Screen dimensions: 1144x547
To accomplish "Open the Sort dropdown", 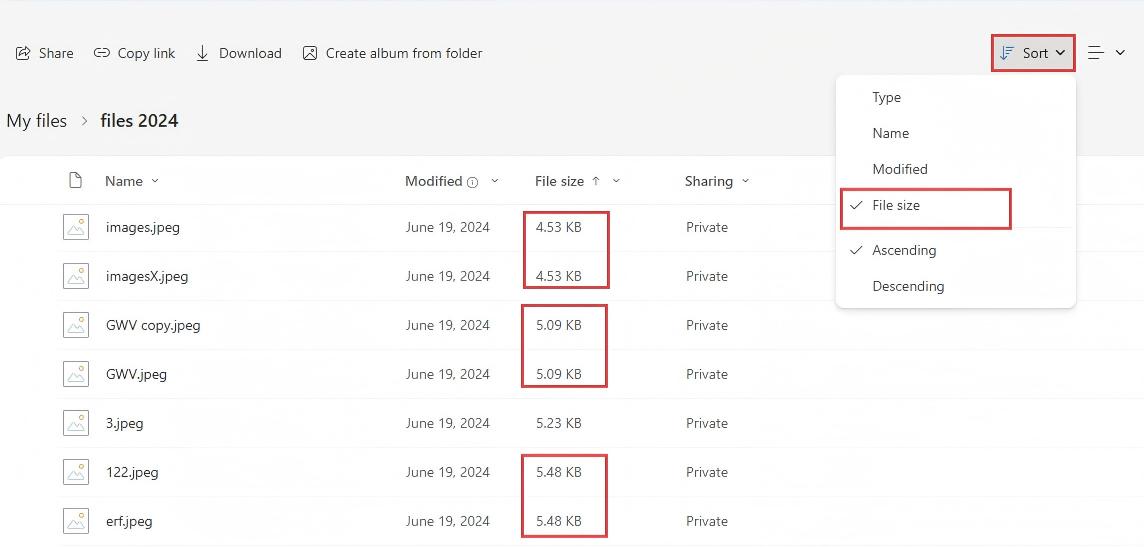I will pyautogui.click(x=1033, y=53).
